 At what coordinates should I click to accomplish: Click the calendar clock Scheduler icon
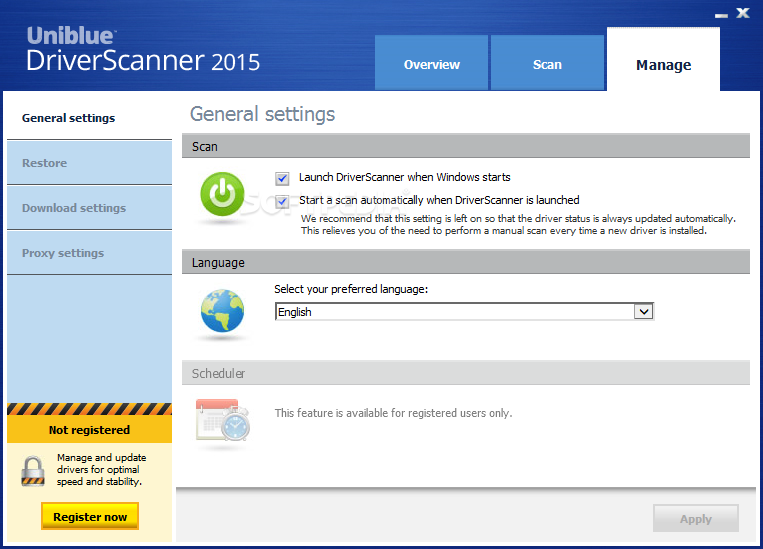point(223,420)
